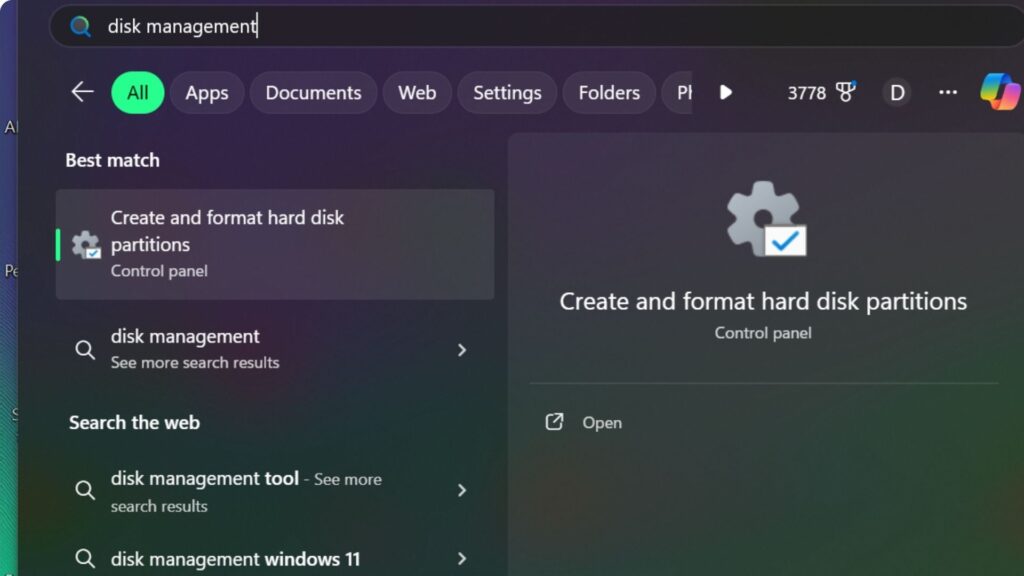1024x576 pixels.
Task: Switch to the Documents filter
Action: (x=313, y=92)
